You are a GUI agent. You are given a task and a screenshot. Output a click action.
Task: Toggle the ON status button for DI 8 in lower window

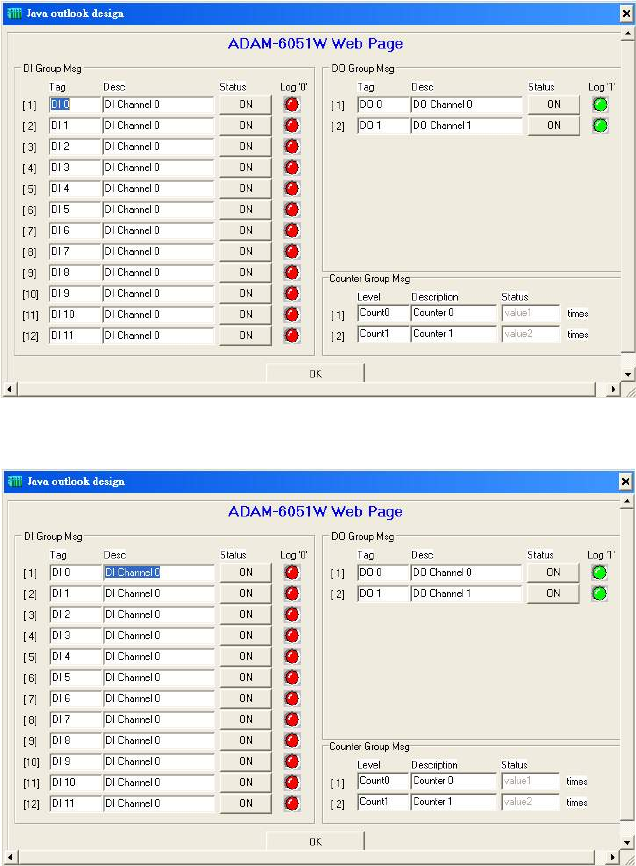pyautogui.click(x=246, y=740)
